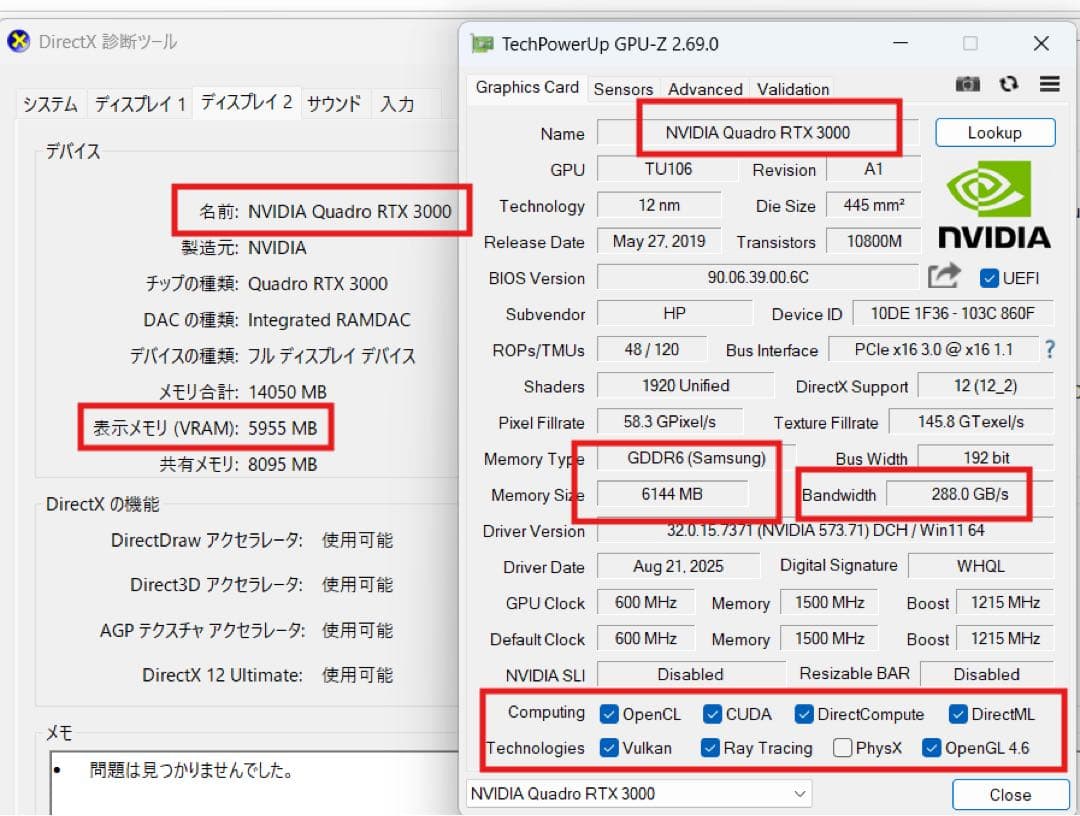Click the Release Date value May 27, 2019
This screenshot has height=816, width=1080.
pos(659,241)
